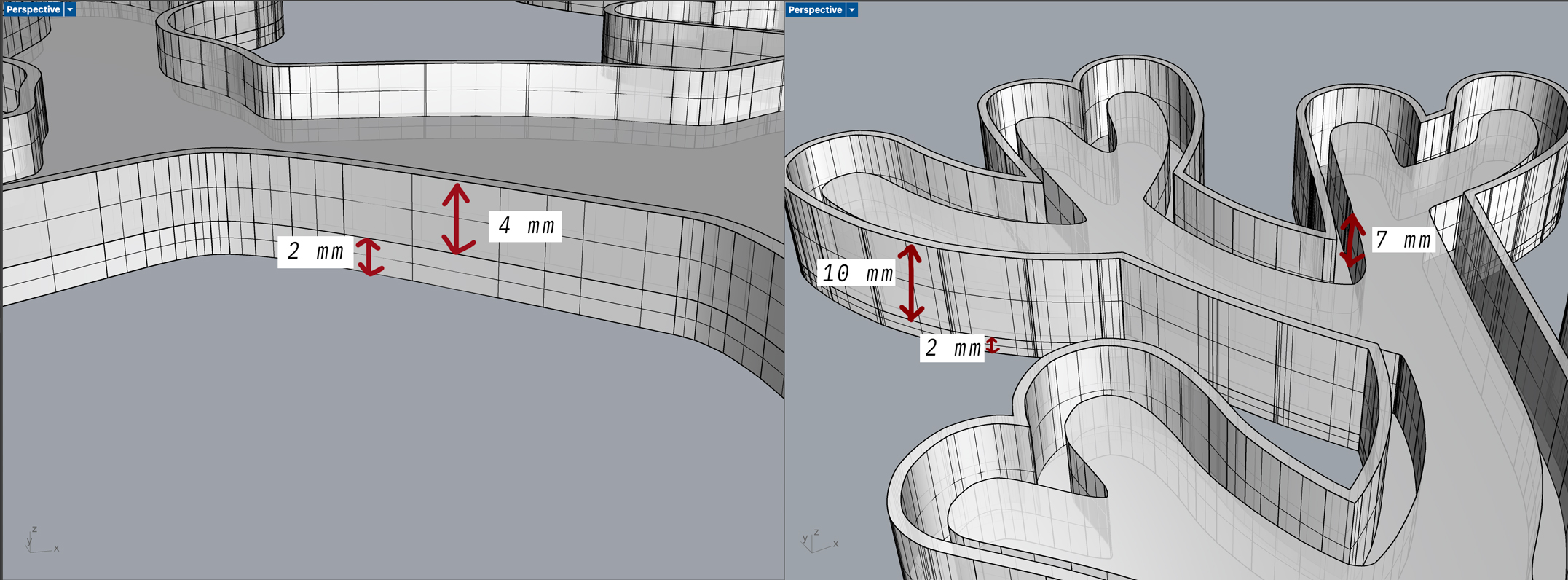
Task: Select the red arrow beside the 4 mm label
Action: click(457, 219)
